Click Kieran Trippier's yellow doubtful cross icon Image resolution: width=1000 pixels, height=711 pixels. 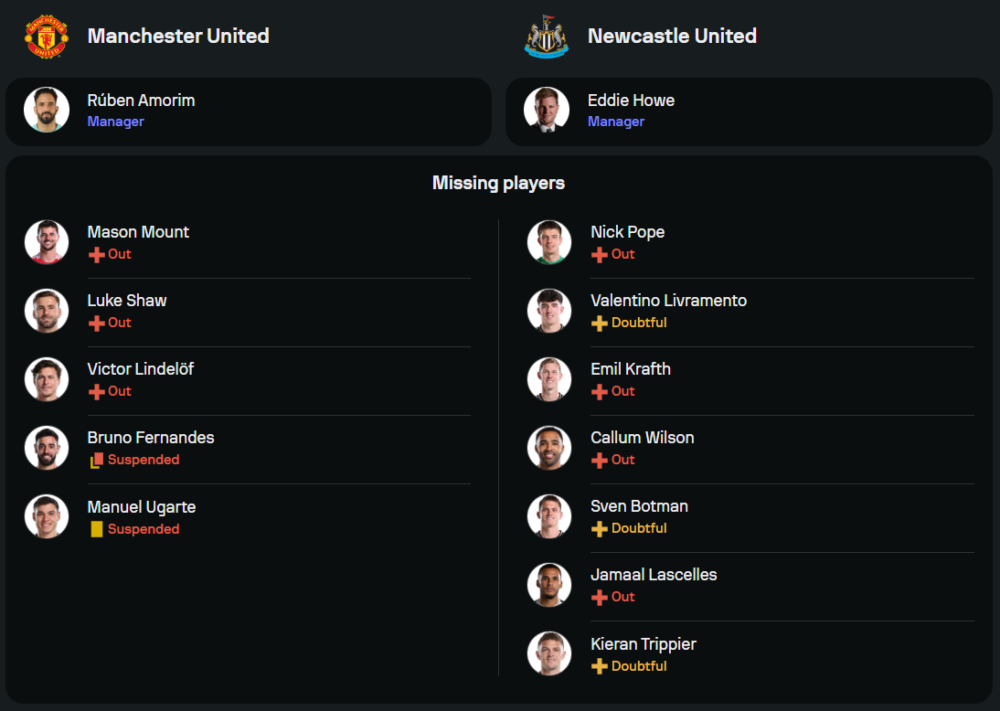599,666
